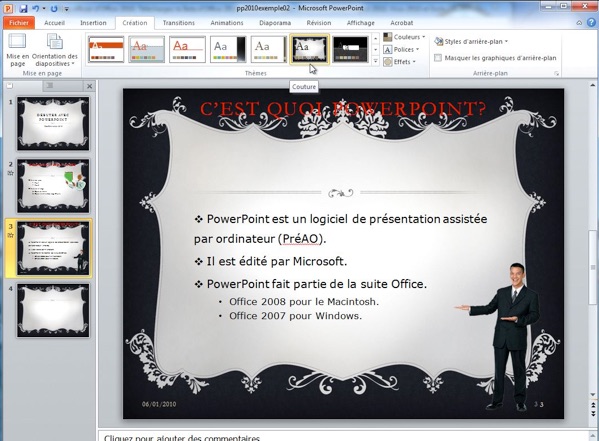Select the highlighted slide 3 thumbnail
599x441 pixels.
(x=53, y=248)
